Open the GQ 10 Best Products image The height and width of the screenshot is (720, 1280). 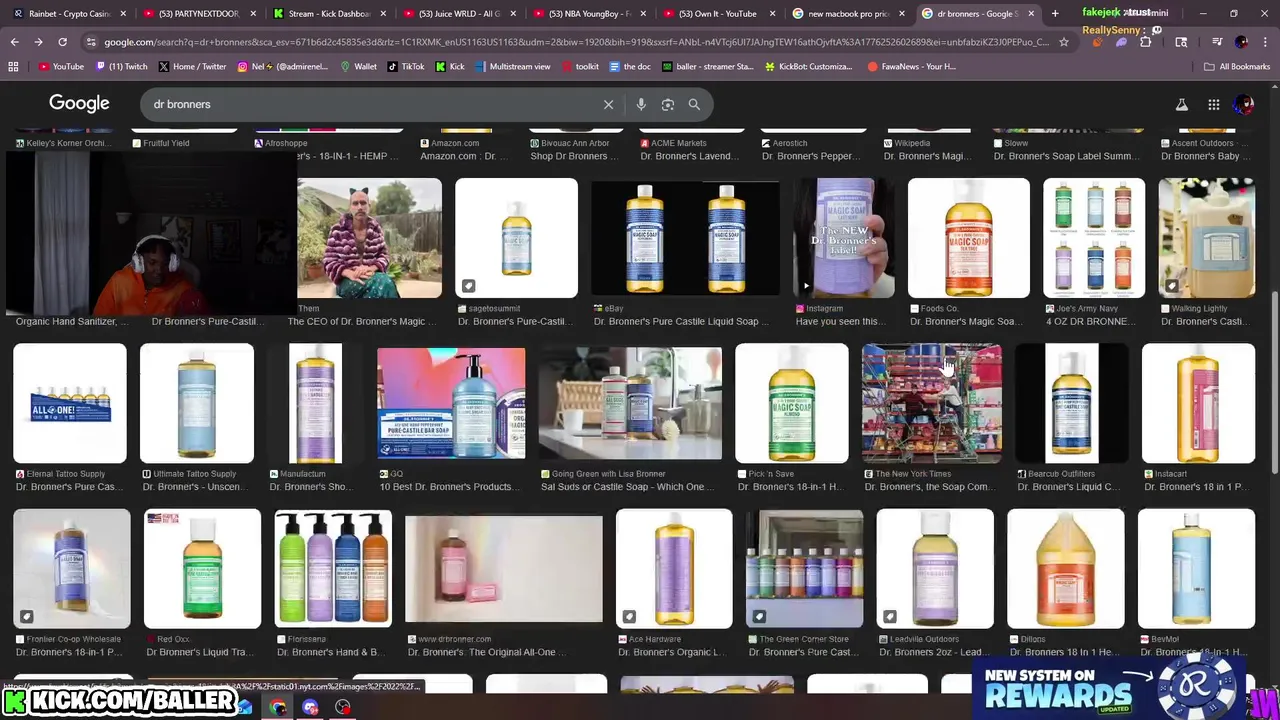click(x=451, y=403)
